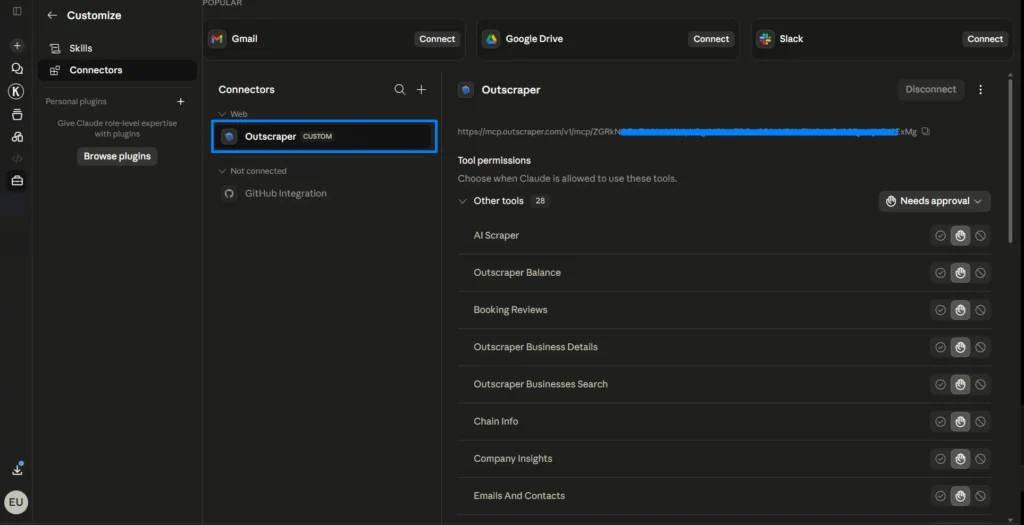Select the GitHub Integration connector
1024x525 pixels.
pos(325,193)
